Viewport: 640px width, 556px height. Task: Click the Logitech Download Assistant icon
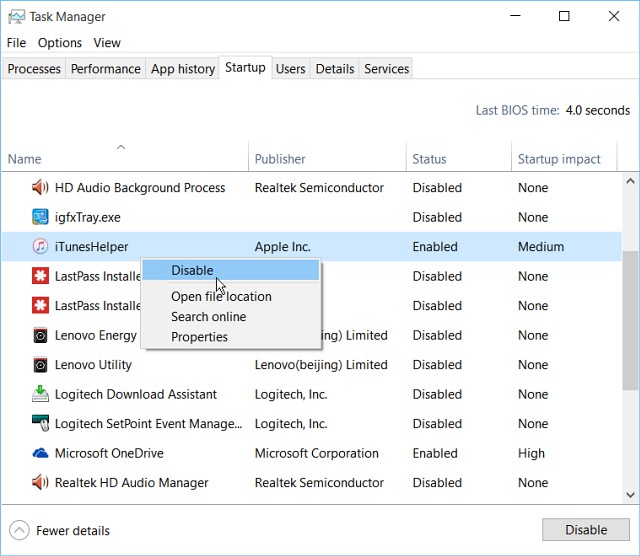(40, 394)
